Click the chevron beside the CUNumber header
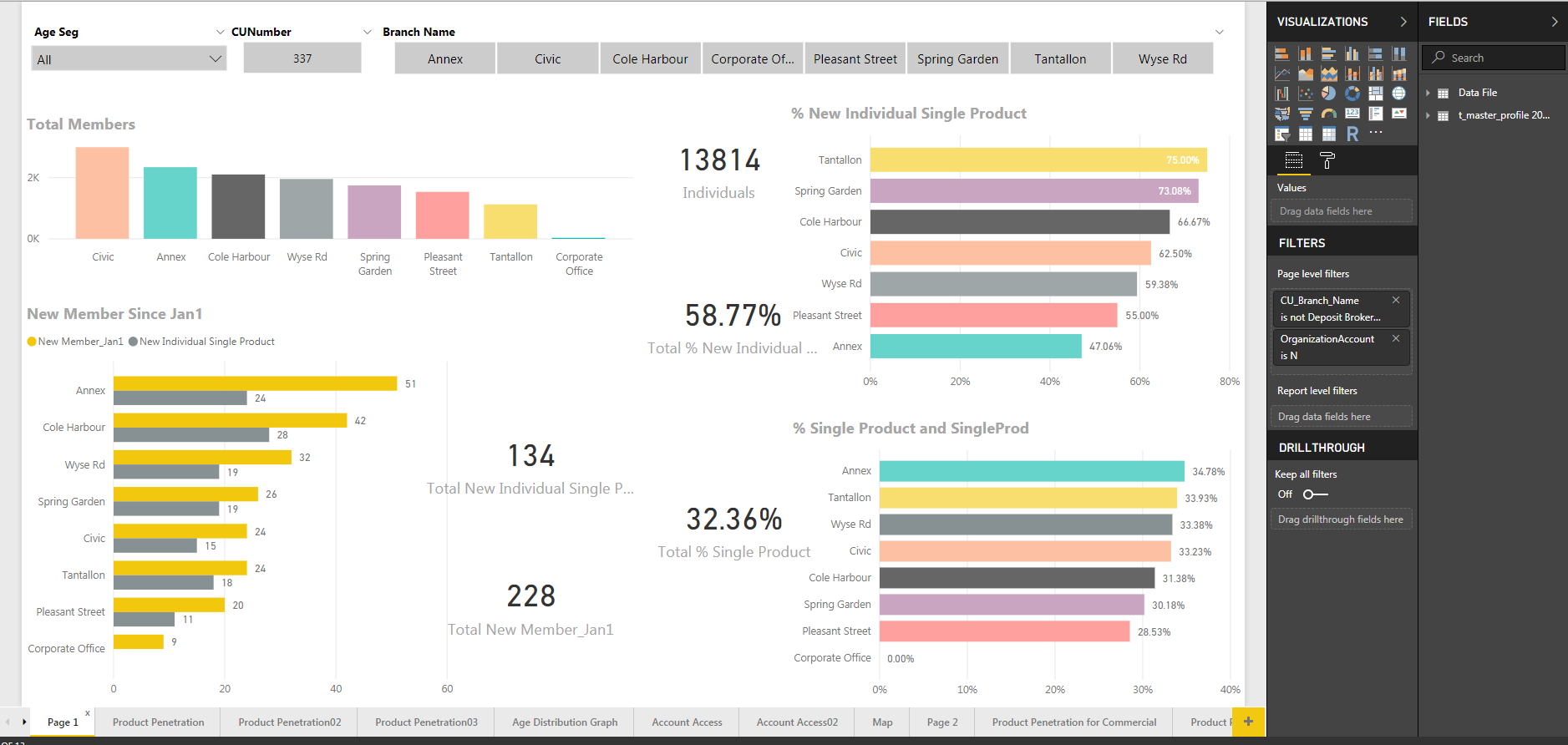 coord(367,32)
